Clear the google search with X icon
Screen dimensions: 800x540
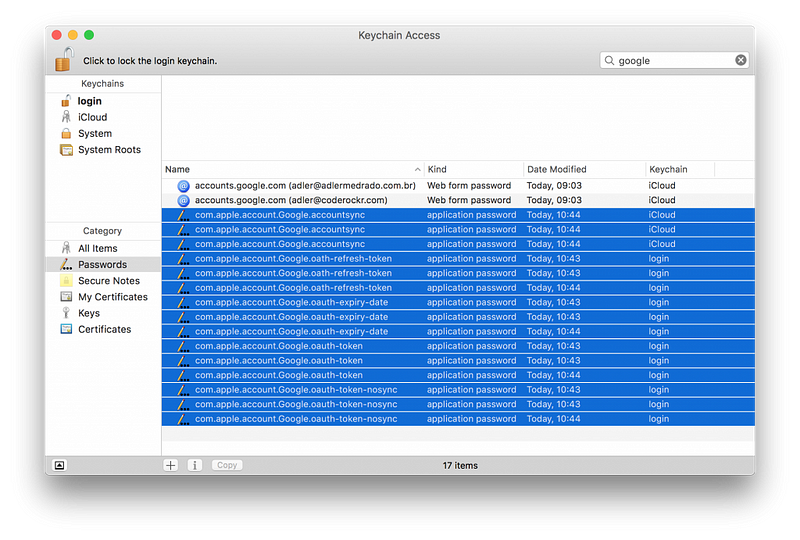coord(740,60)
